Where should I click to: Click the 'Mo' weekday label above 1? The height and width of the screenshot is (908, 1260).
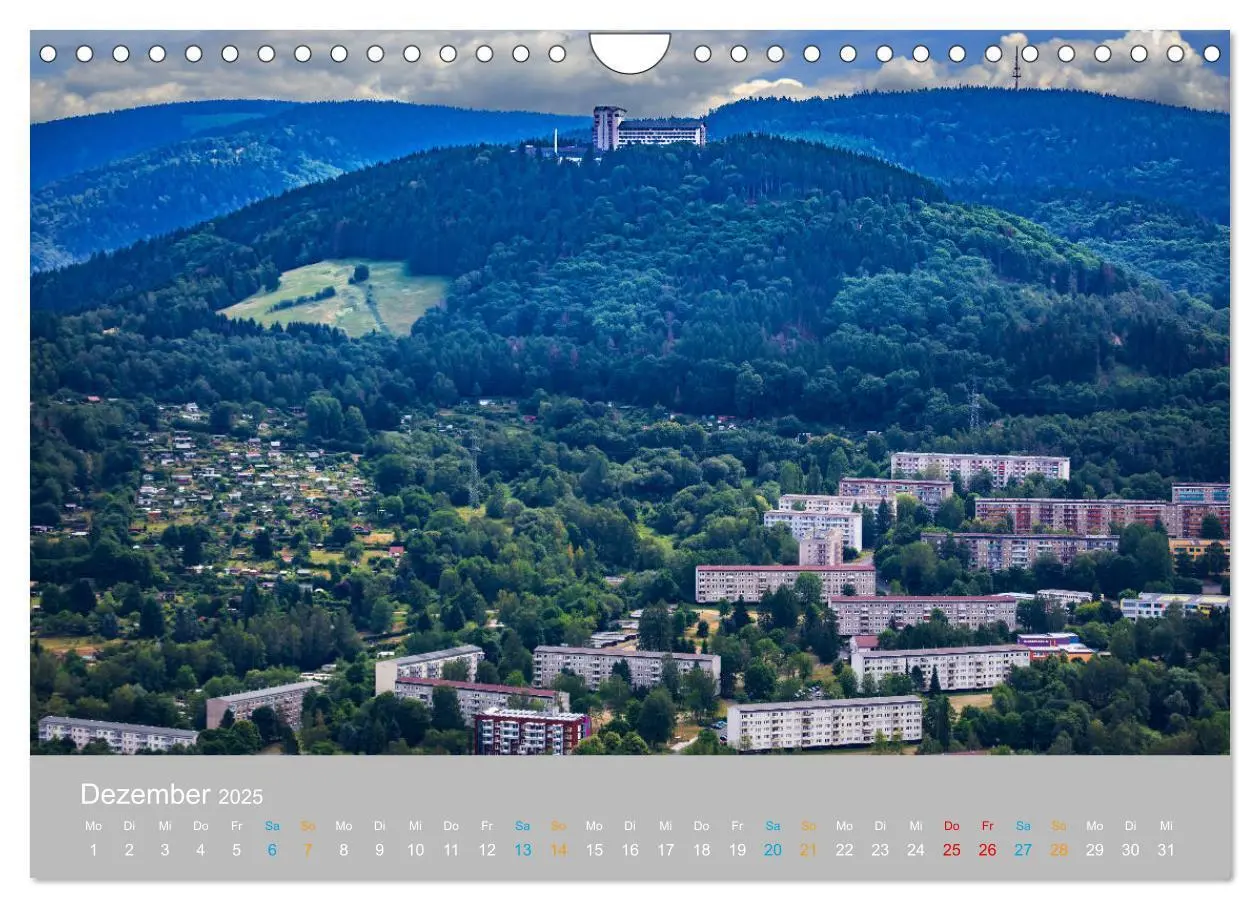click(x=94, y=826)
